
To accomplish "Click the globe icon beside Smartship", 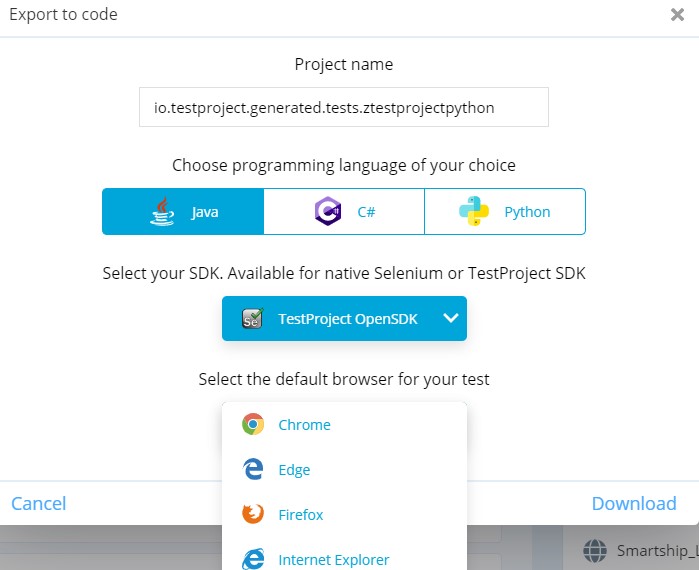I will [x=596, y=549].
